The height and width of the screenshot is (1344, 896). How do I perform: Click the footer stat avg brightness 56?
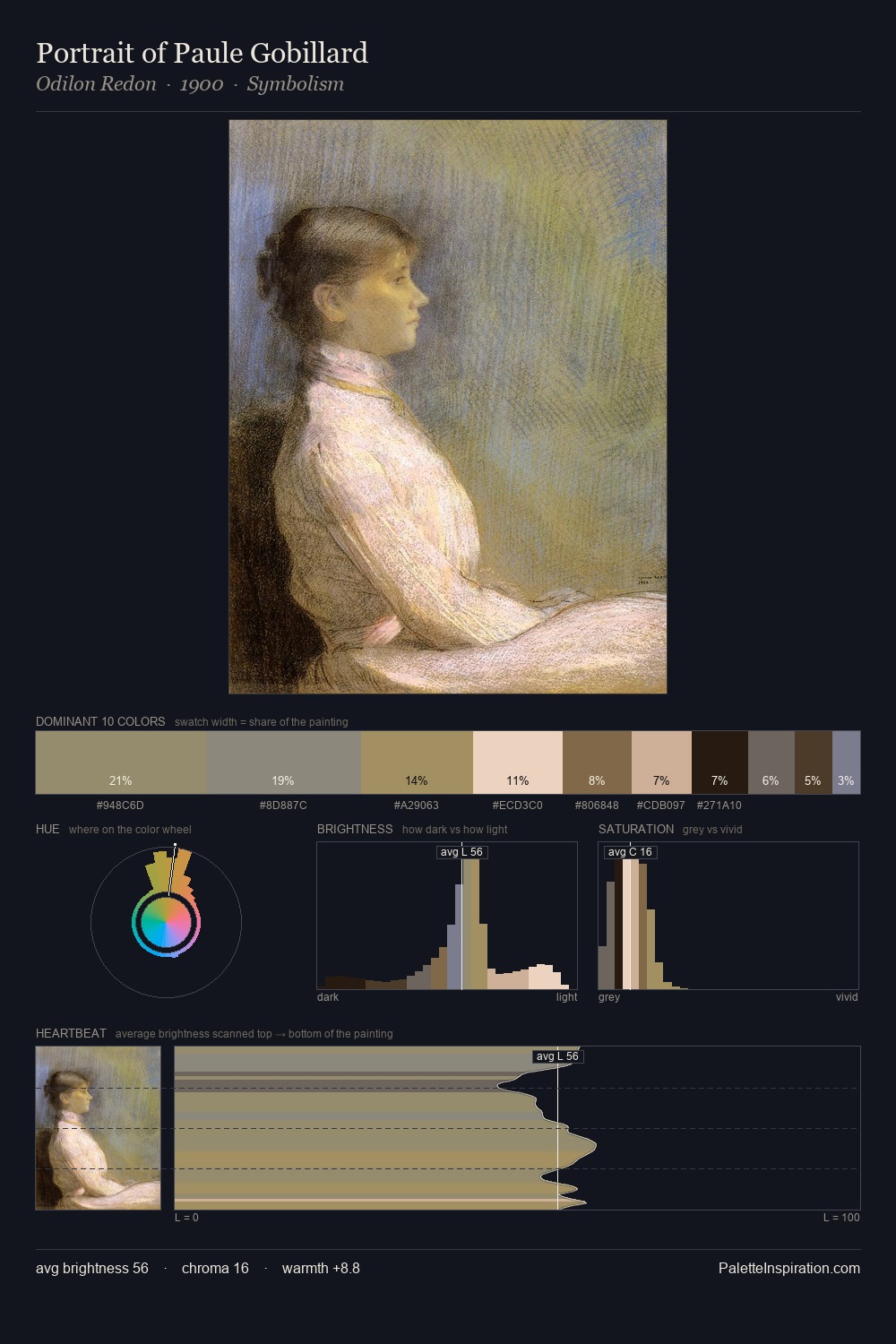click(x=92, y=1268)
